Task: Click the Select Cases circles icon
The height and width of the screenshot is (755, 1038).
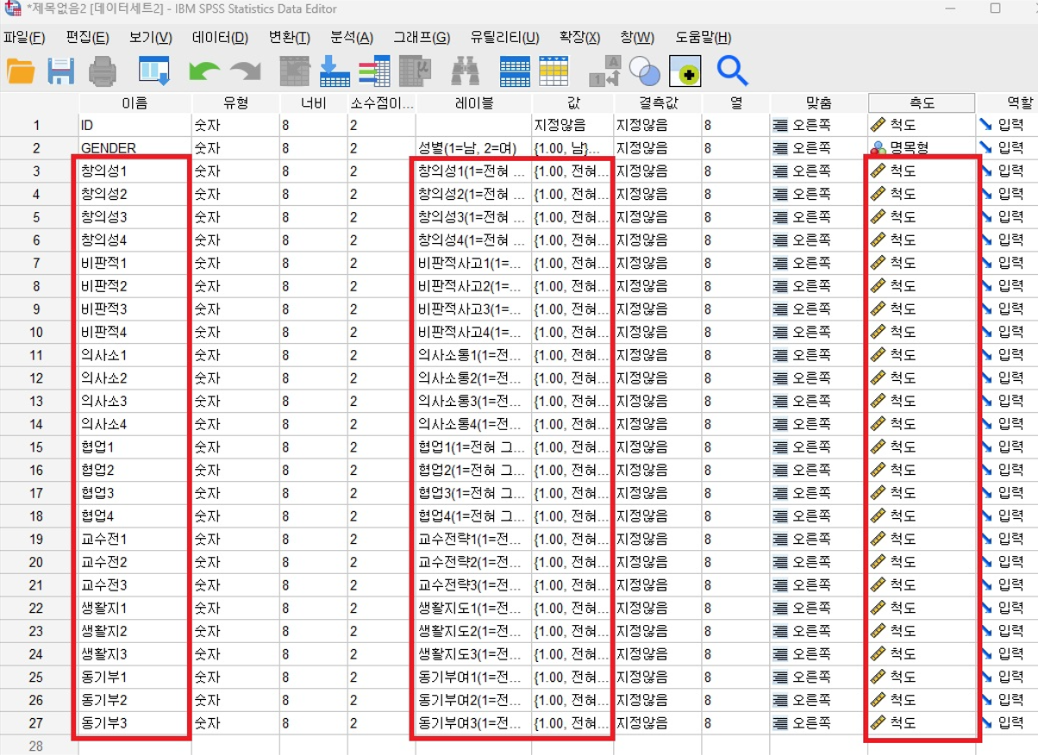Action: tap(644, 71)
